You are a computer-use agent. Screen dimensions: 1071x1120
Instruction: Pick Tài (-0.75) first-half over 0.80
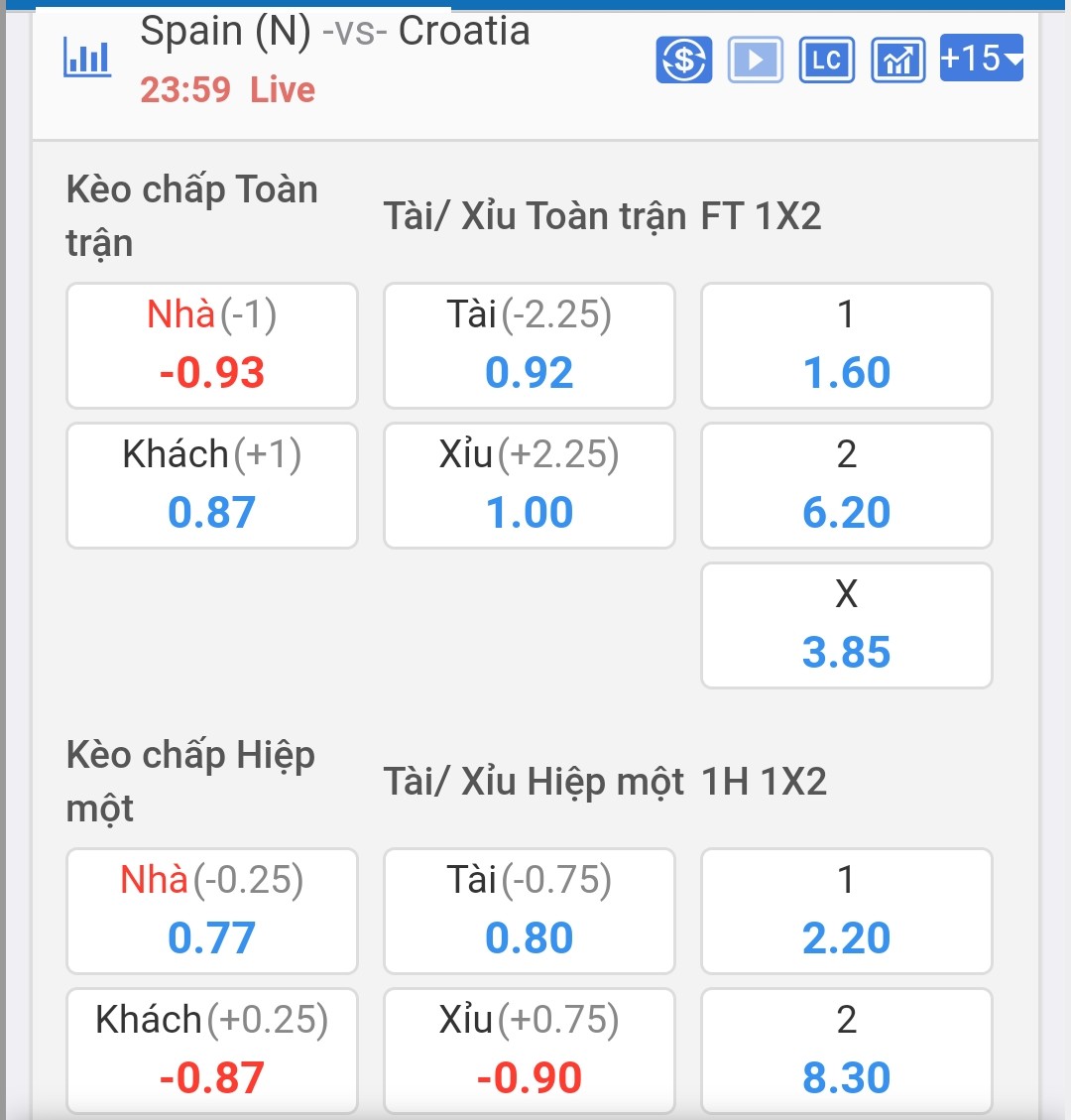(530, 912)
